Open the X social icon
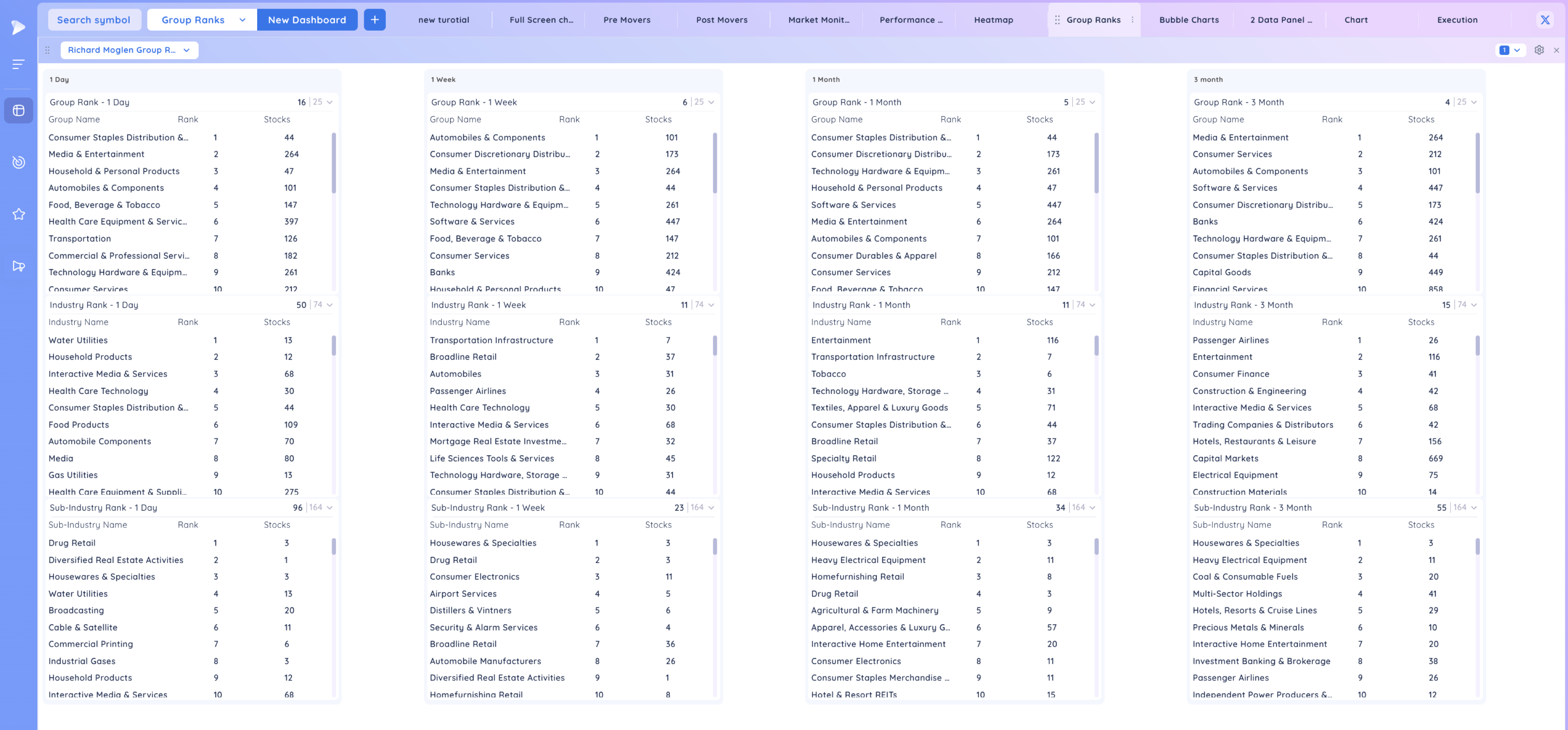The width and height of the screenshot is (1568, 730). tap(1545, 20)
